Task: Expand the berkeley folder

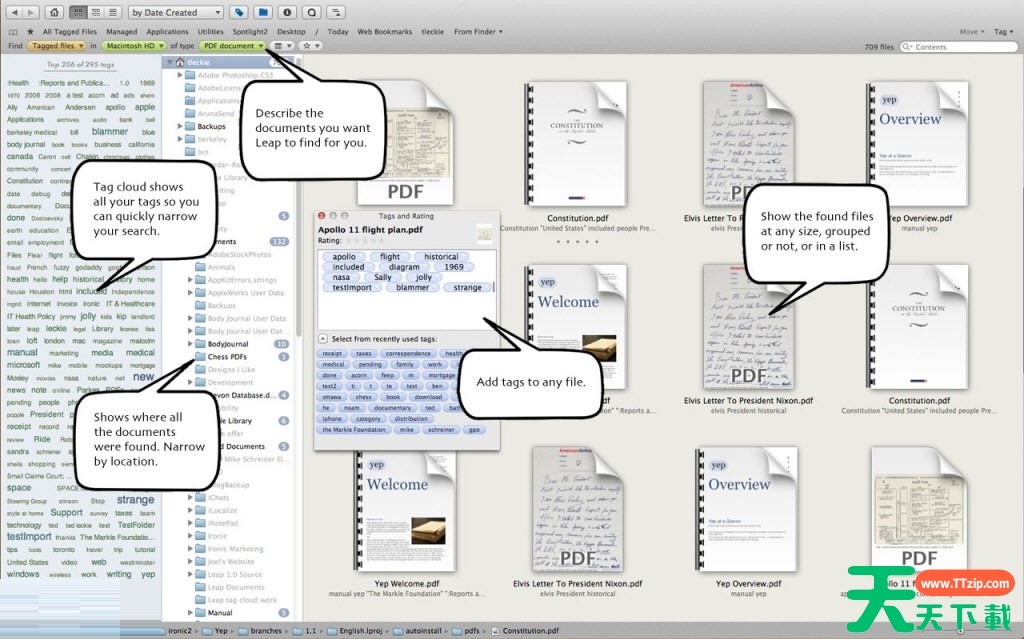Action: tap(180, 139)
